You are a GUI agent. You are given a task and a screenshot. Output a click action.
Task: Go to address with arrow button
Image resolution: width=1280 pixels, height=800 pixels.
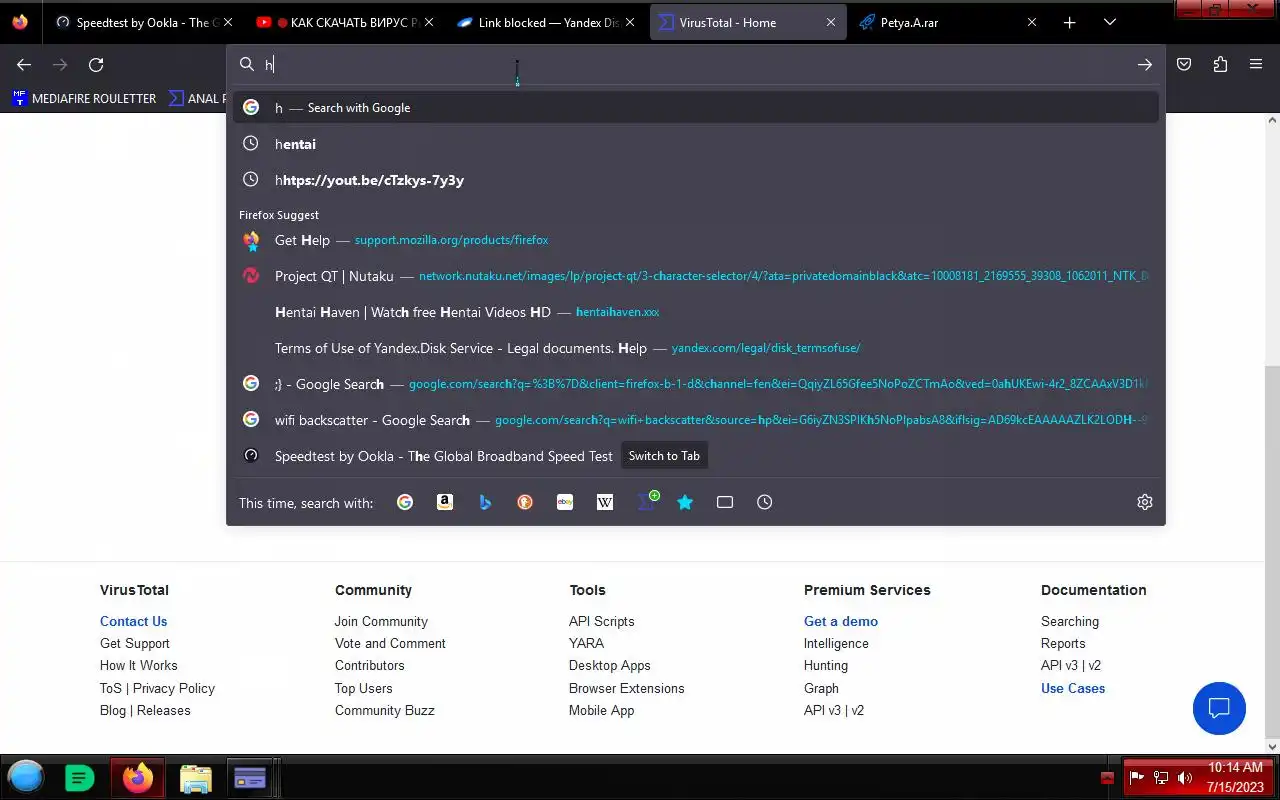1145,64
